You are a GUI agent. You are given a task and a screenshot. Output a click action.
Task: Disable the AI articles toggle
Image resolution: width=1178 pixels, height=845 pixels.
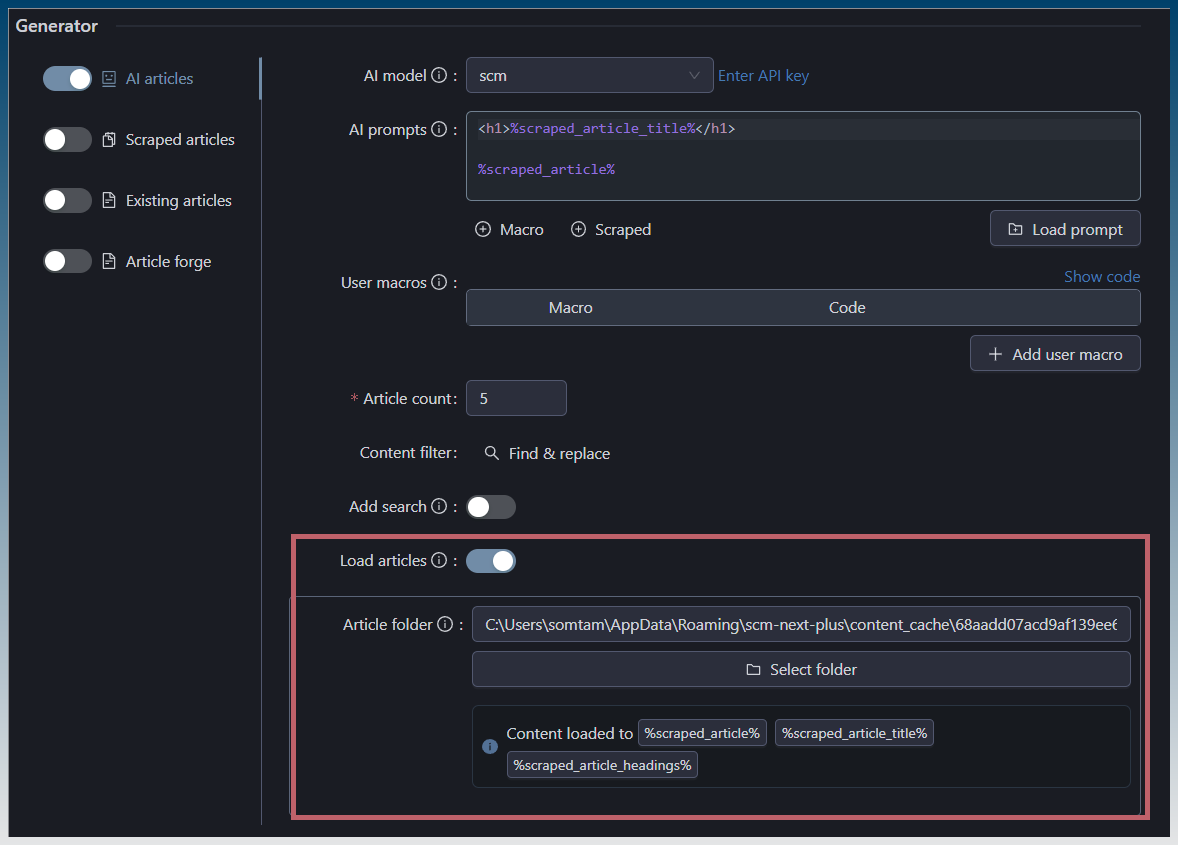coord(67,79)
